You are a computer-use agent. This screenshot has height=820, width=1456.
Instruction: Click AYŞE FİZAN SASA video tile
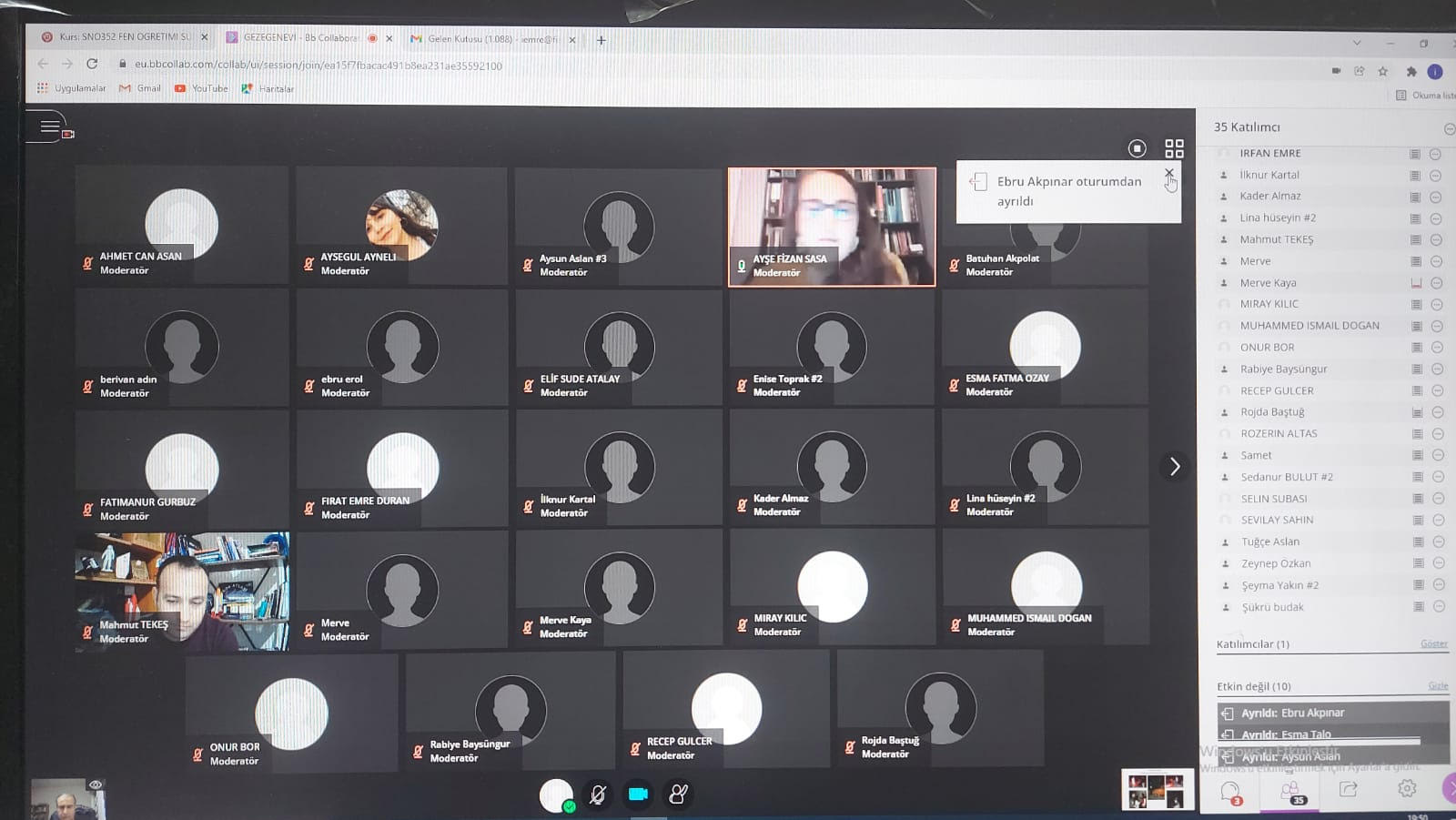click(832, 227)
